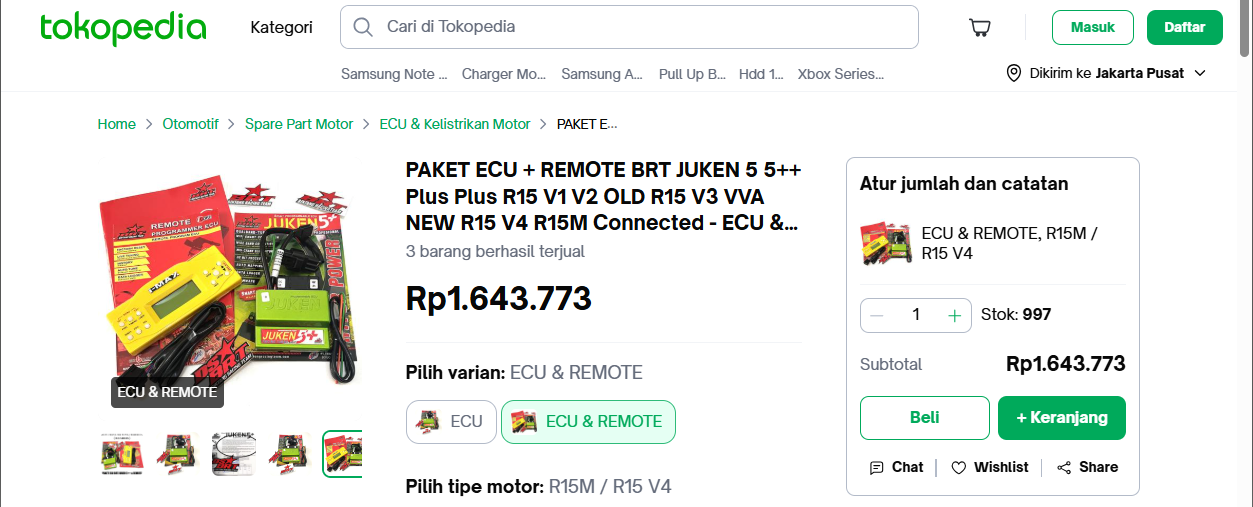1253x507 pixels.
Task: Click the Beli buy button
Action: [x=925, y=418]
